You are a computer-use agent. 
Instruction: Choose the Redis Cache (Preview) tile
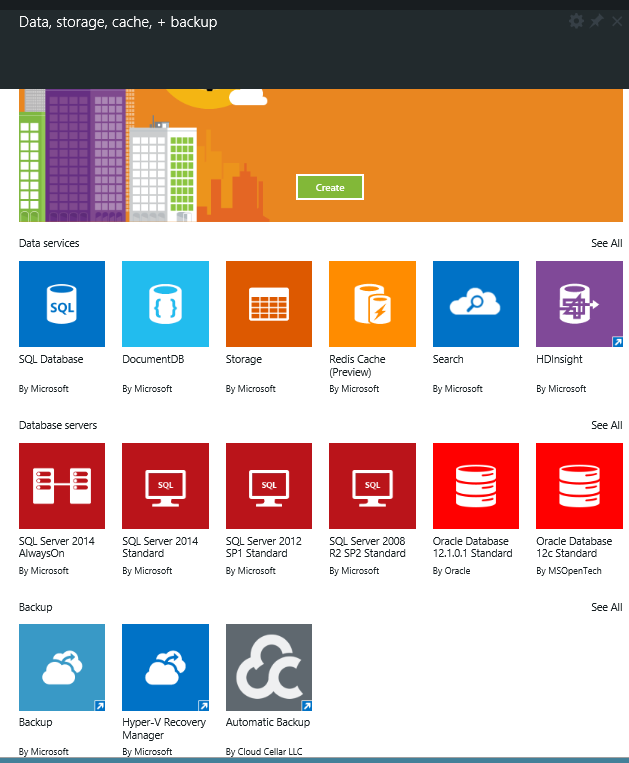(x=373, y=304)
